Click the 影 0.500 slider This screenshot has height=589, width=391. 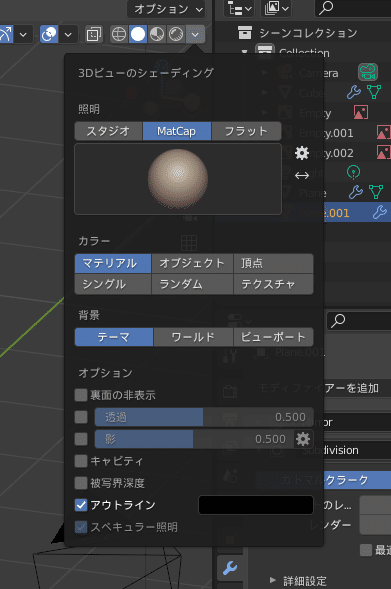tap(194, 439)
